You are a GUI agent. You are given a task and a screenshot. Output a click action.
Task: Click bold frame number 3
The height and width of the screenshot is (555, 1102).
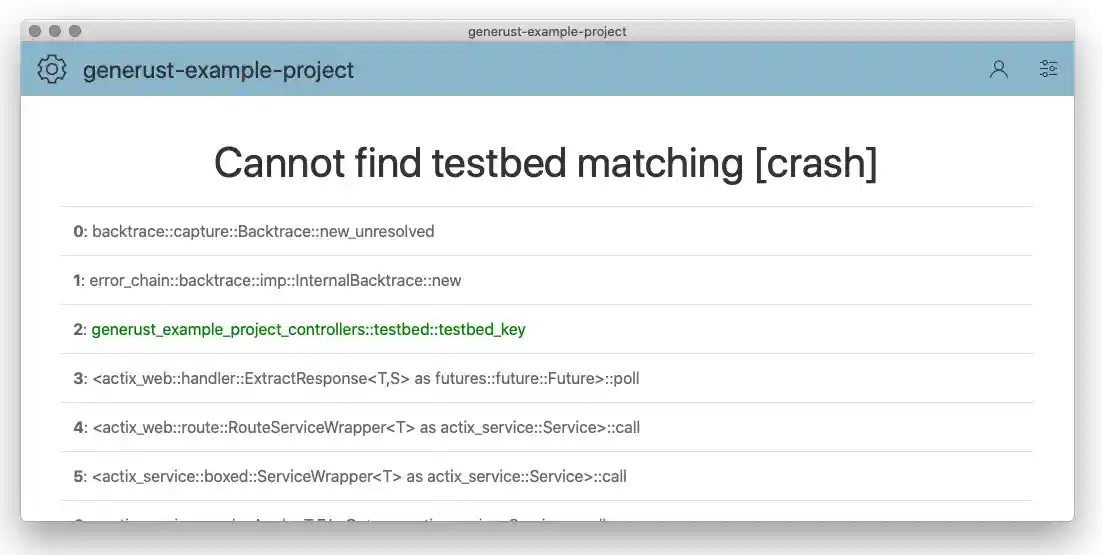click(78, 379)
